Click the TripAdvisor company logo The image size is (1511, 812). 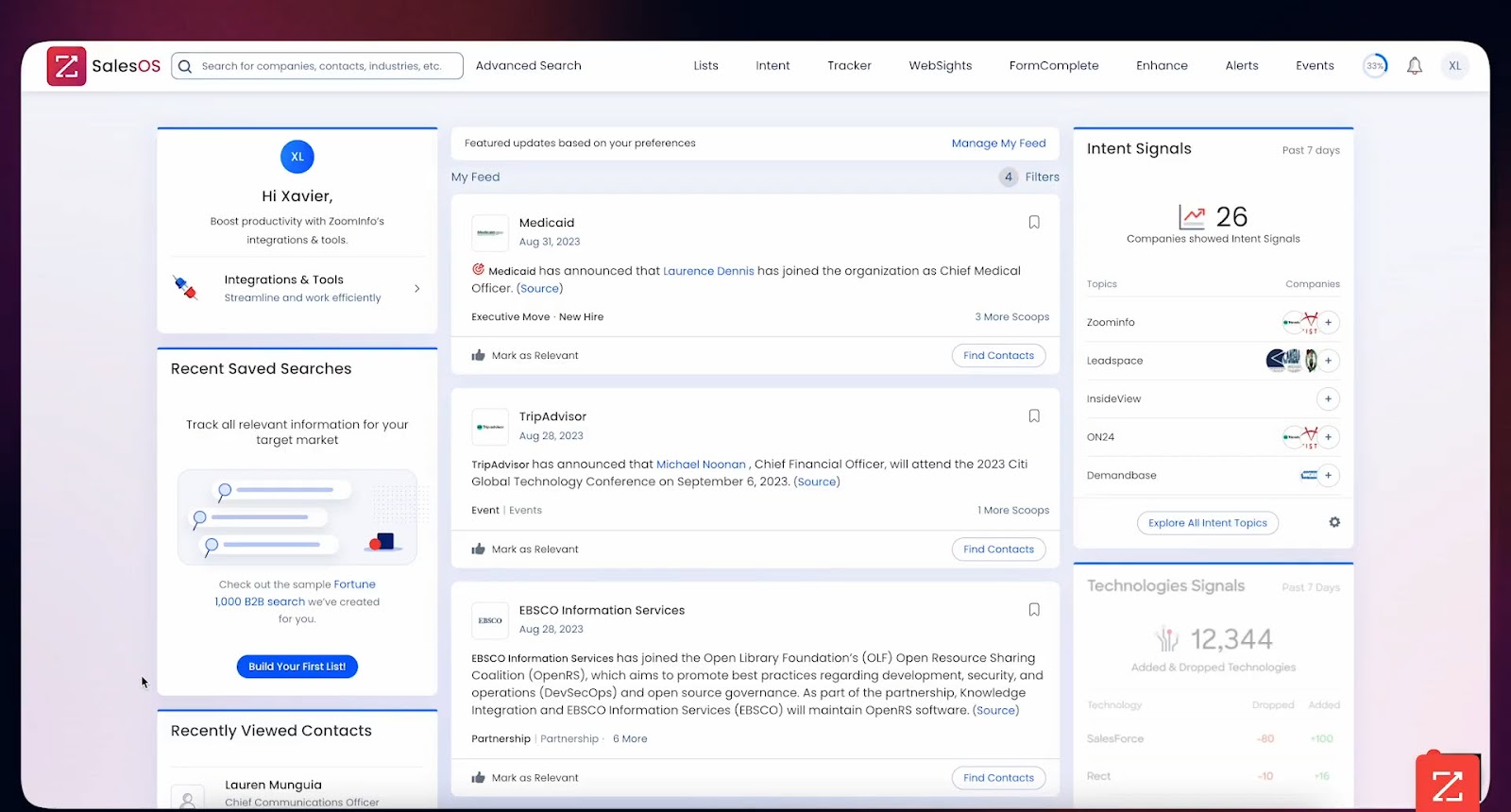[x=490, y=427]
